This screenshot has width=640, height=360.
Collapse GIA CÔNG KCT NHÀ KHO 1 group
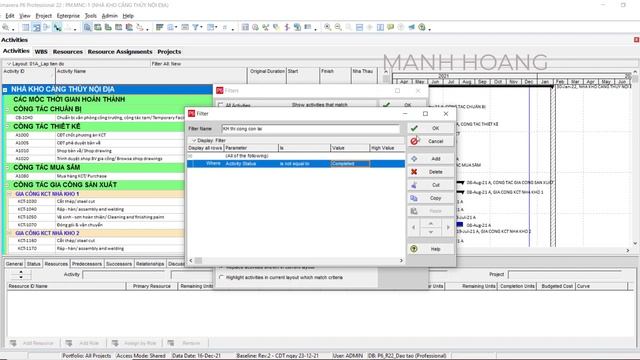[10, 194]
